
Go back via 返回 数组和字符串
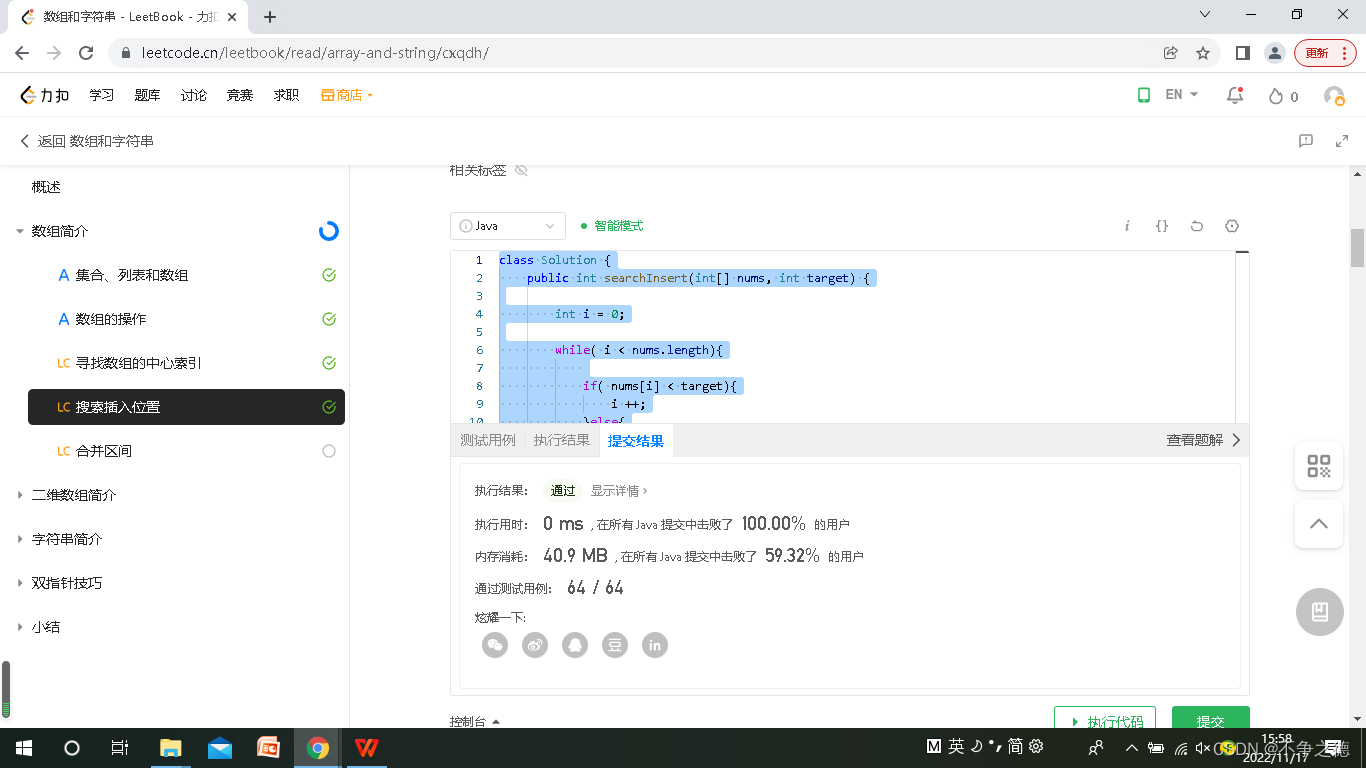coord(87,141)
